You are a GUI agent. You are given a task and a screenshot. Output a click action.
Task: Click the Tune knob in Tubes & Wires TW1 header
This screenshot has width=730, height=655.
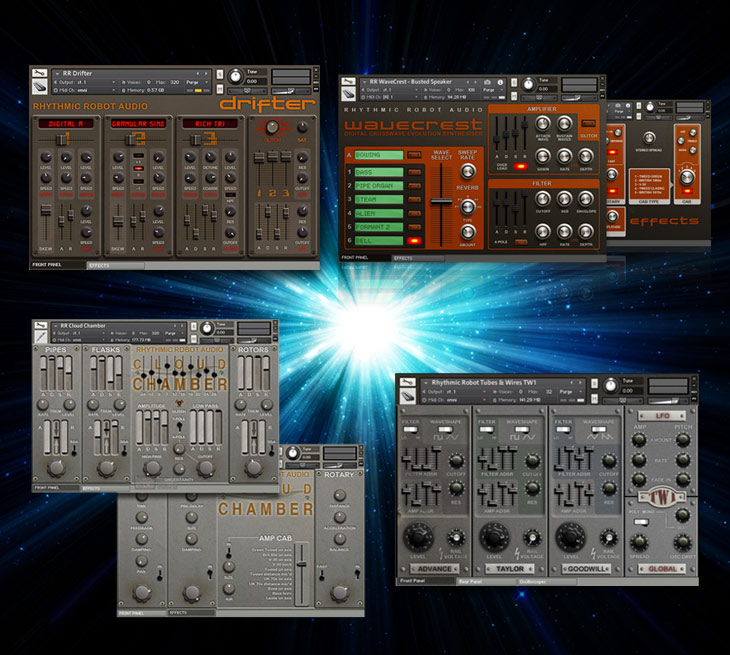610,385
